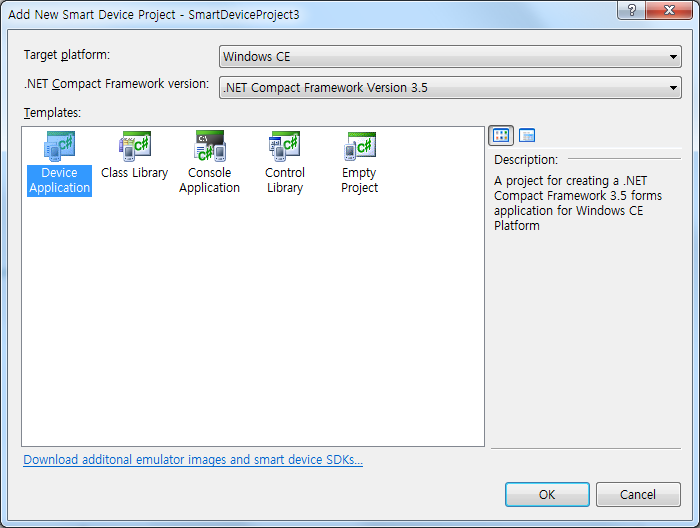700x528 pixels.
Task: Click the arrow on Framework Version 3.5 dropdown
Action: tap(674, 88)
